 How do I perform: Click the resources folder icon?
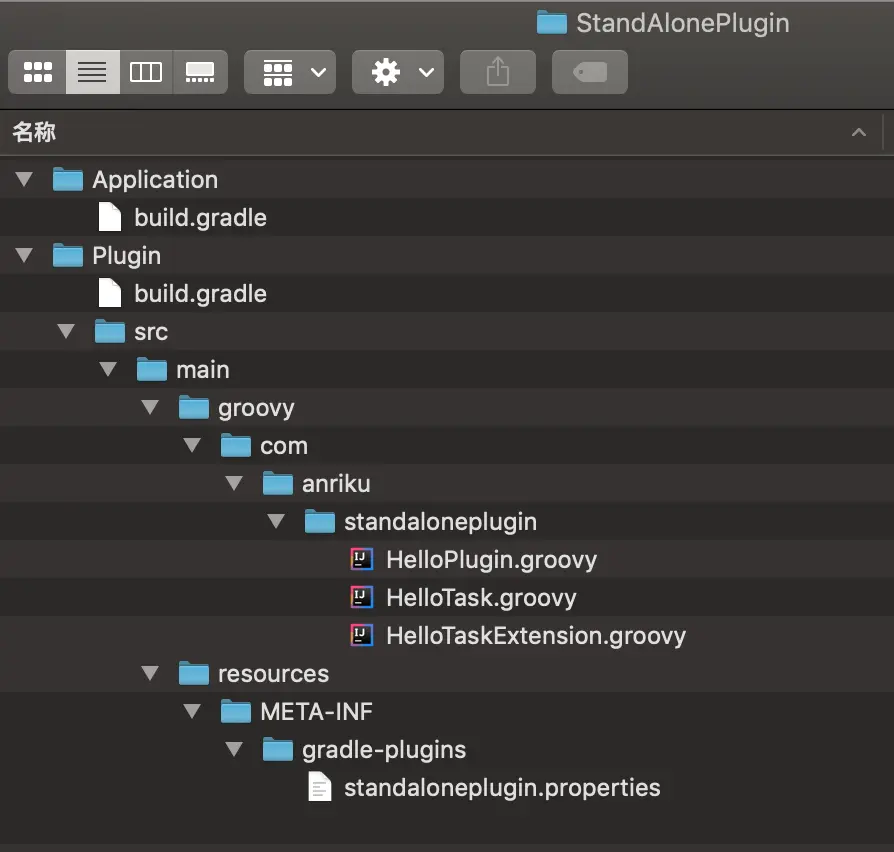(x=194, y=673)
